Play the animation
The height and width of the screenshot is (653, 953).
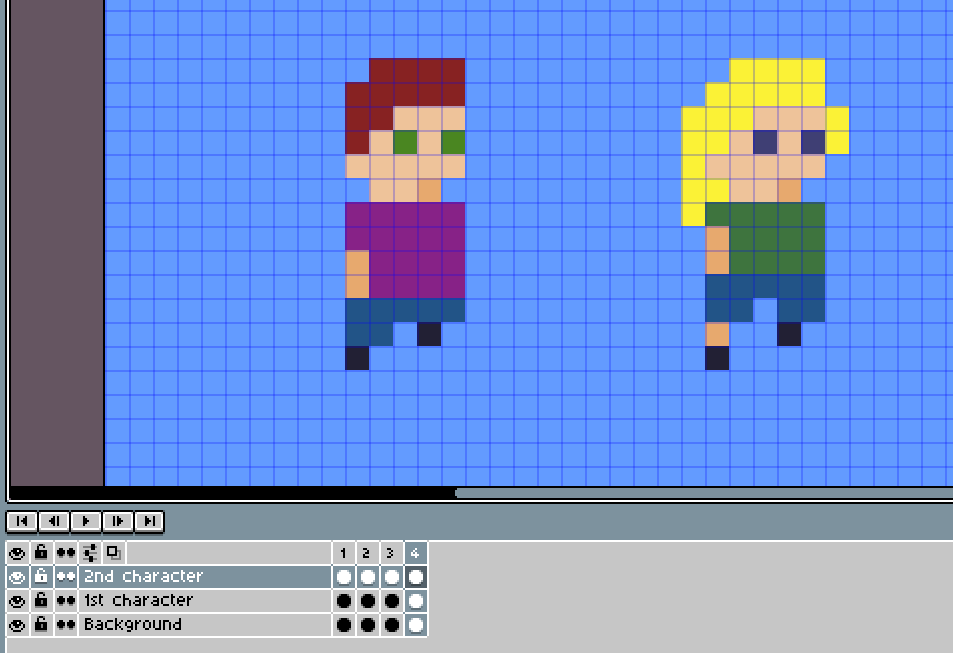pos(86,521)
